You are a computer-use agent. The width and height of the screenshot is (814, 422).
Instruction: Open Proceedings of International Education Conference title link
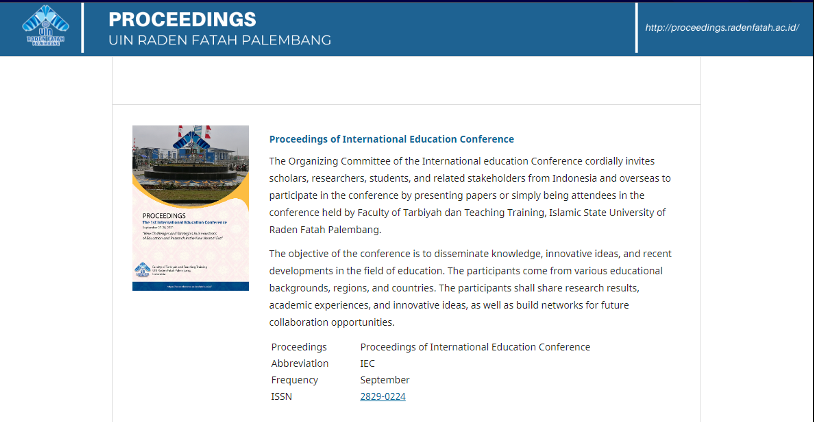(x=391, y=139)
